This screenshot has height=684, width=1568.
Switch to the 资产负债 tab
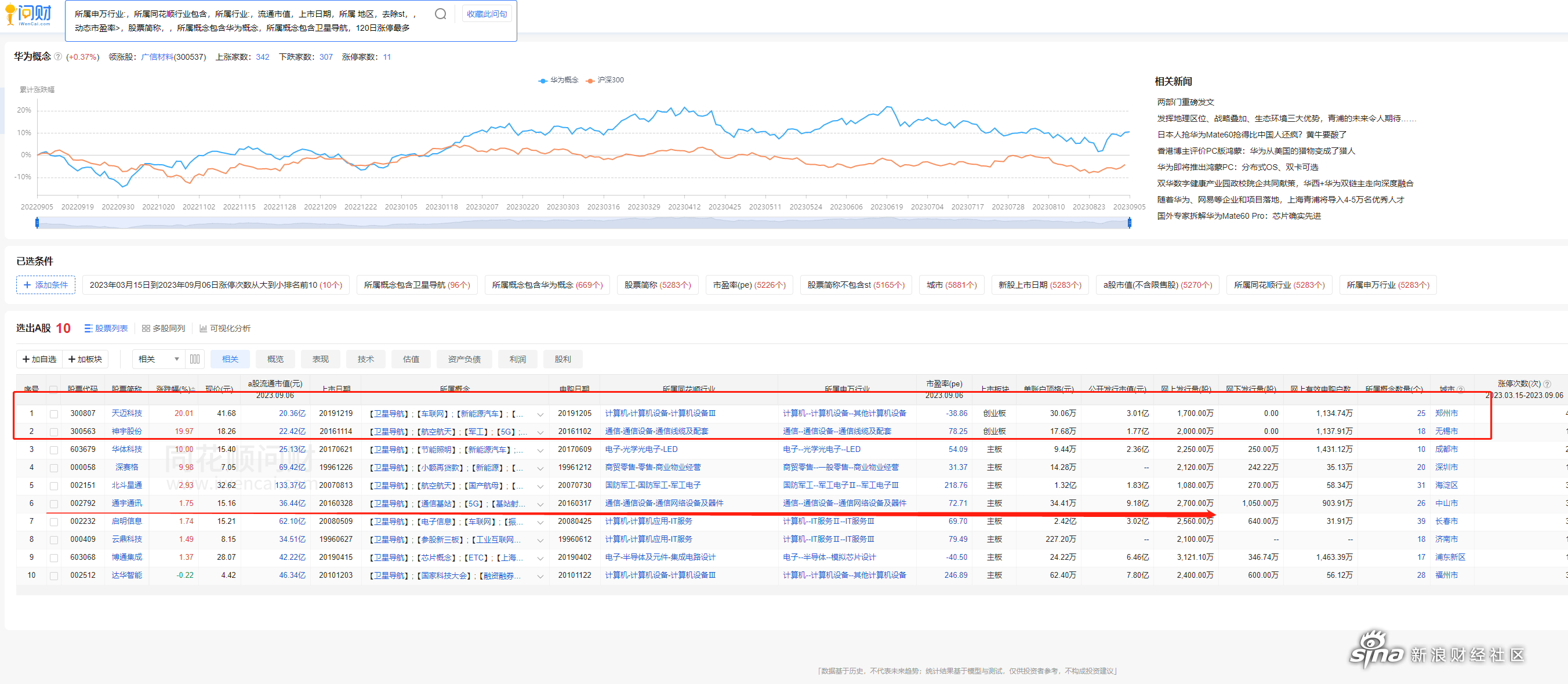[x=464, y=359]
